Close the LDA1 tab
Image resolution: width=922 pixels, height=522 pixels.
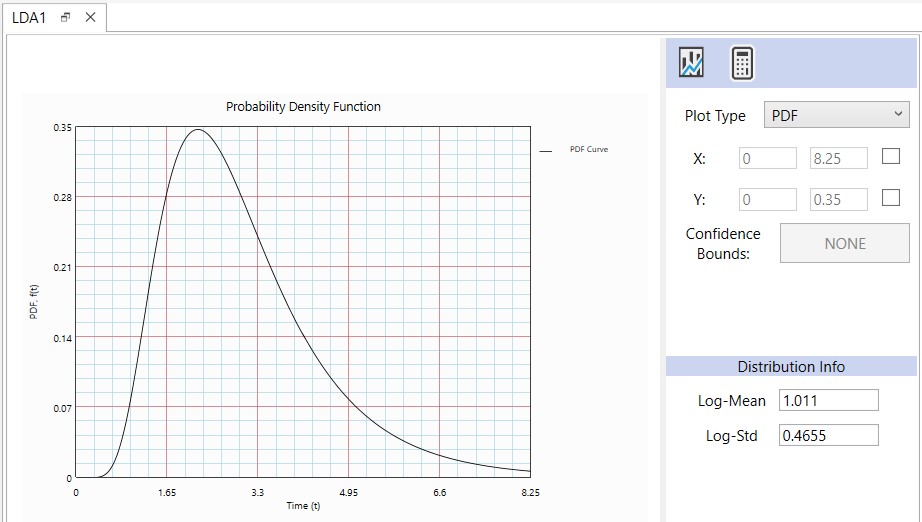(90, 18)
